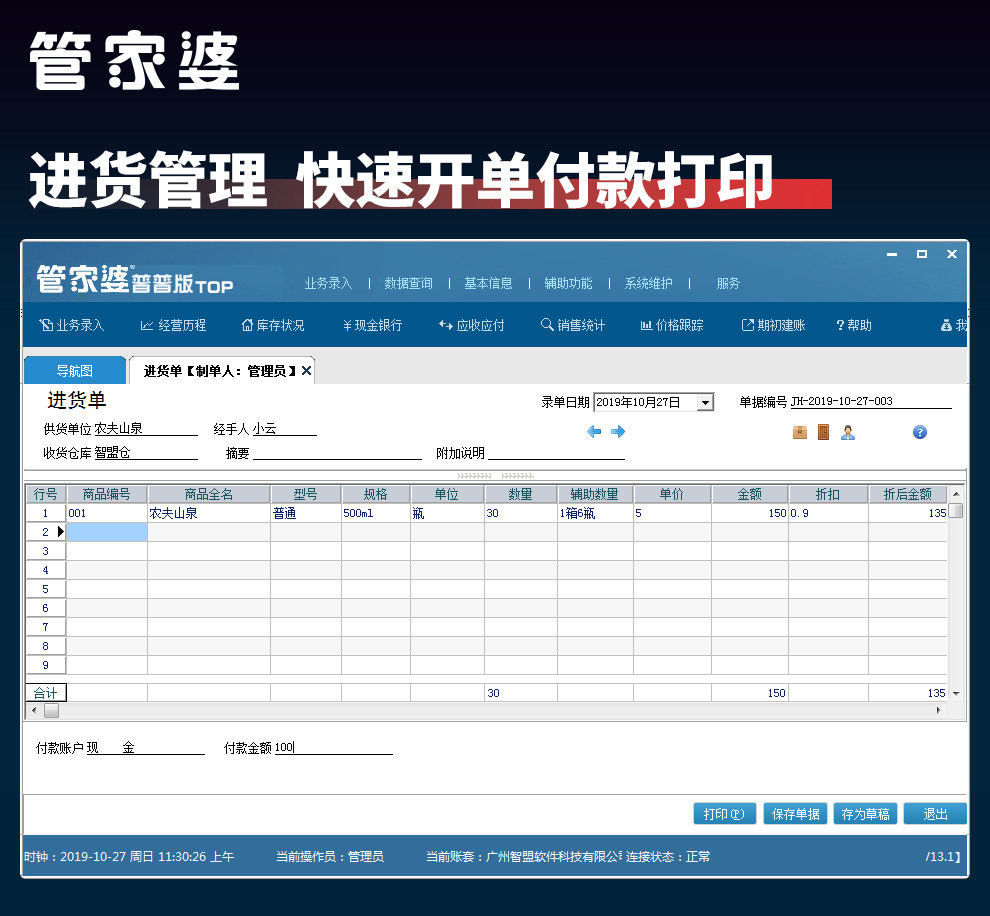Maximize the 管家婆 window

click(x=922, y=254)
